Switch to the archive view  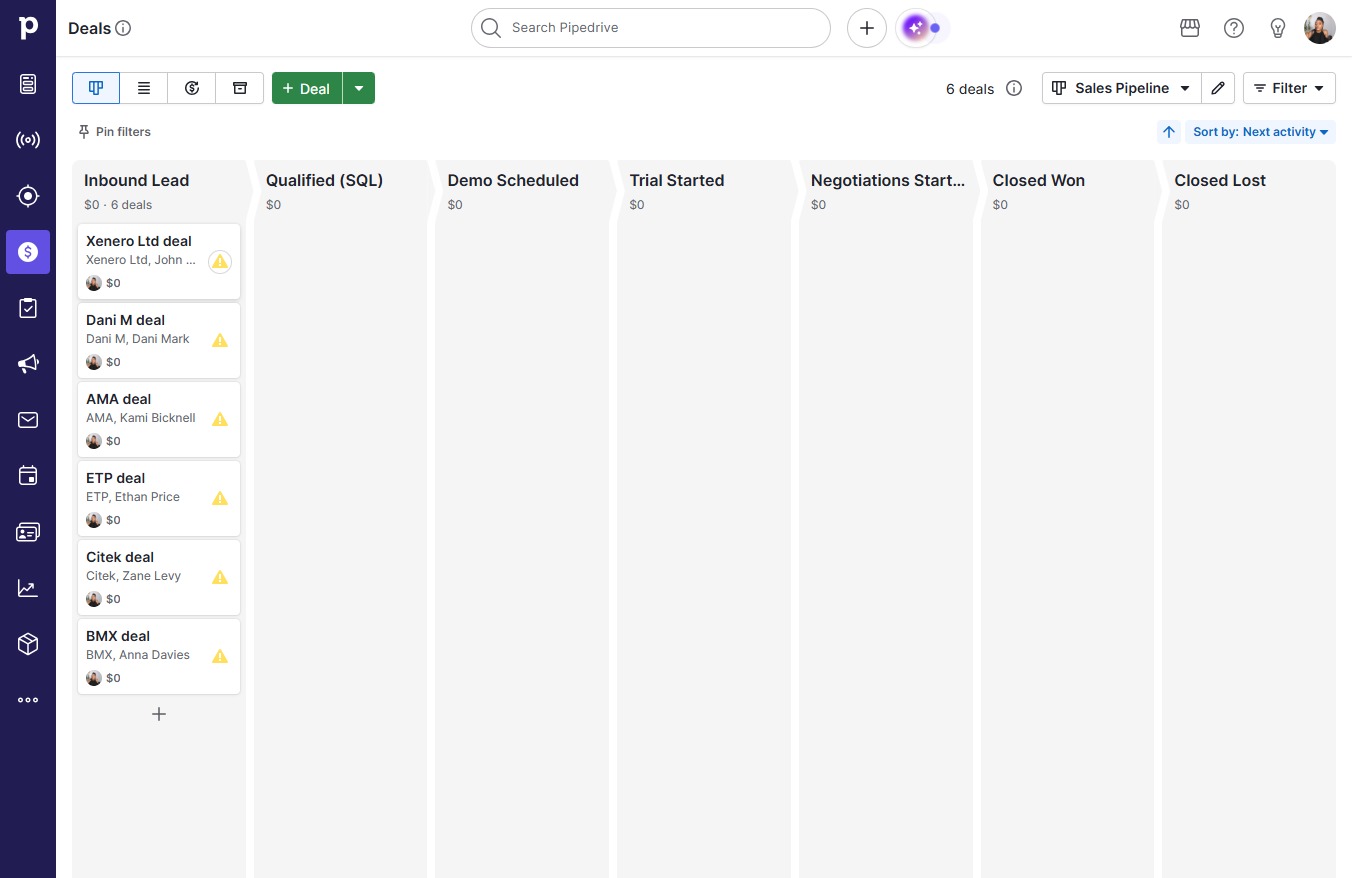tap(240, 88)
